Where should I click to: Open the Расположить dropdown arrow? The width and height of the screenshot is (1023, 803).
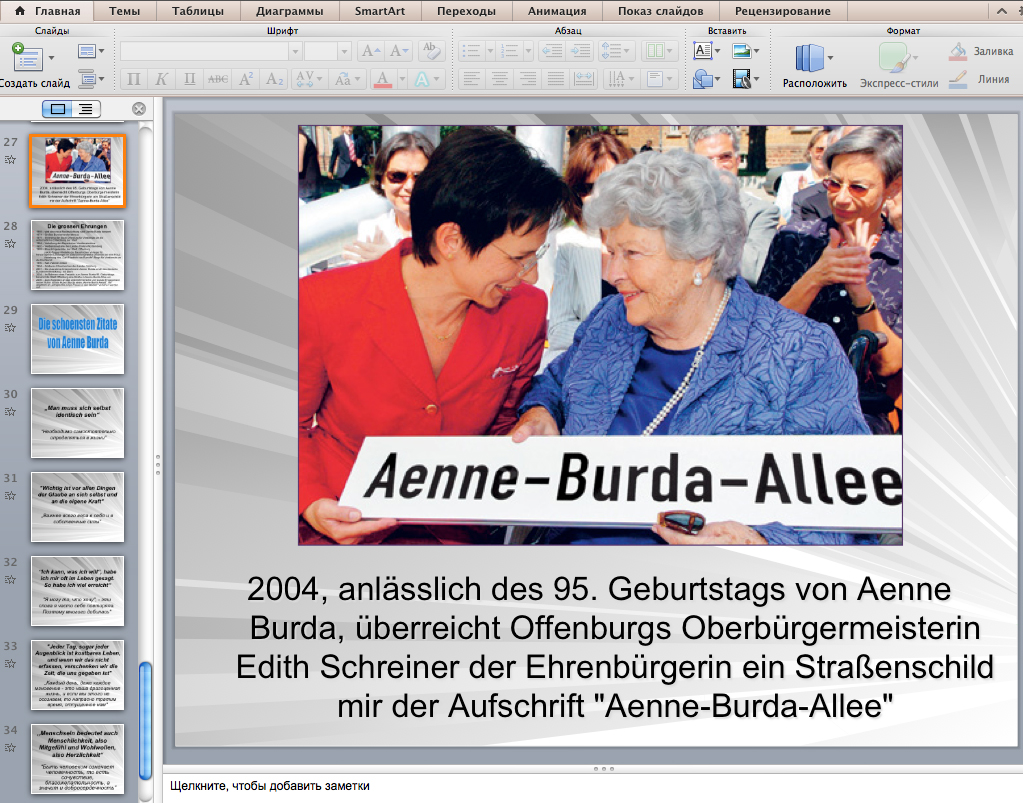831,57
